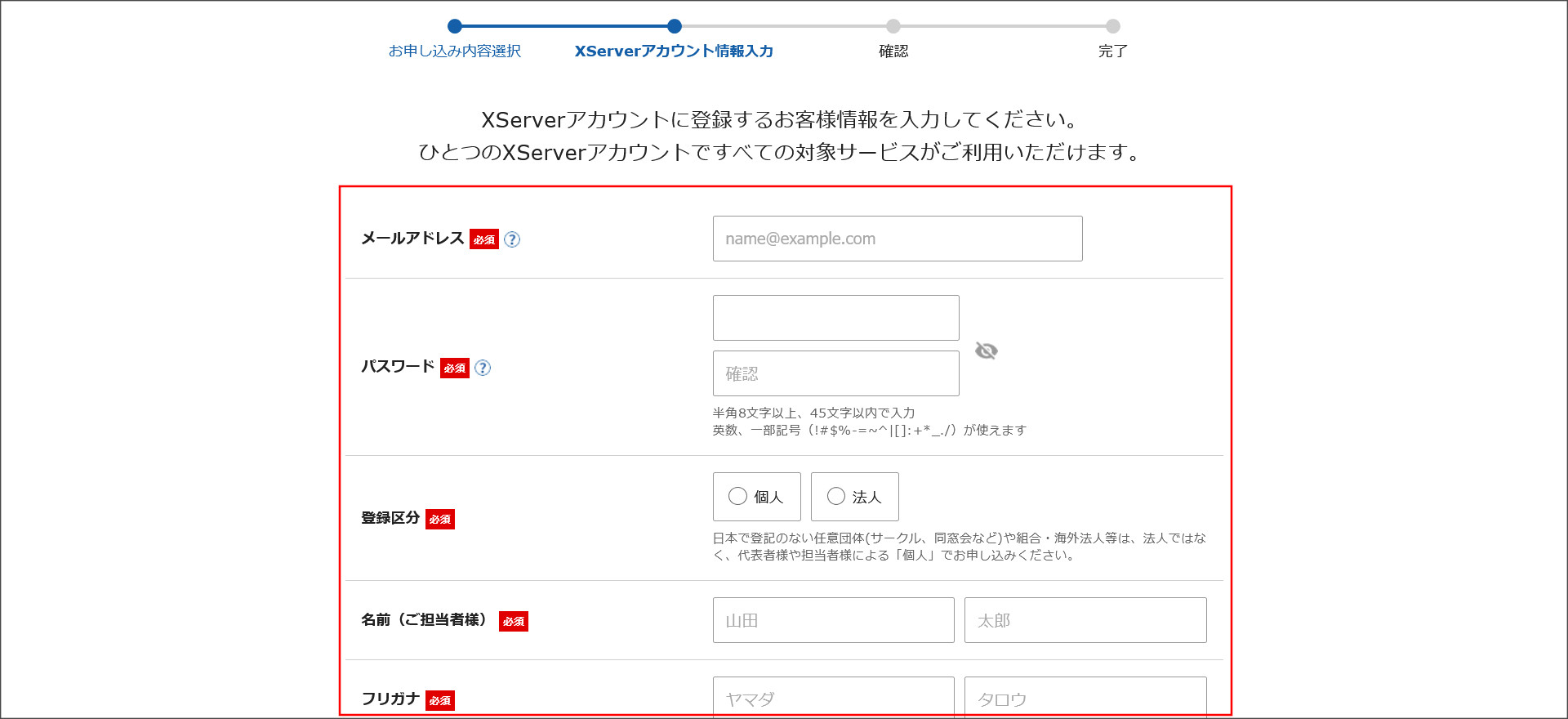Focus the password 確認 input field

pyautogui.click(x=835, y=373)
